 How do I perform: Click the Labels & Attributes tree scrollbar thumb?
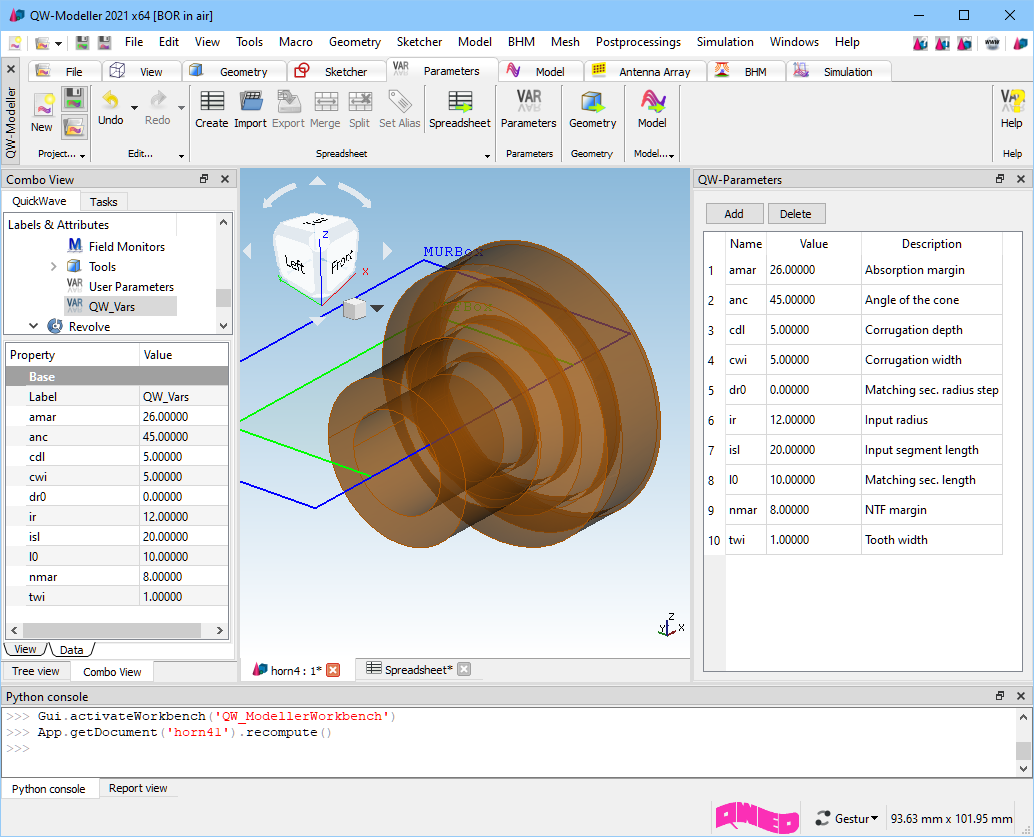coord(224,297)
